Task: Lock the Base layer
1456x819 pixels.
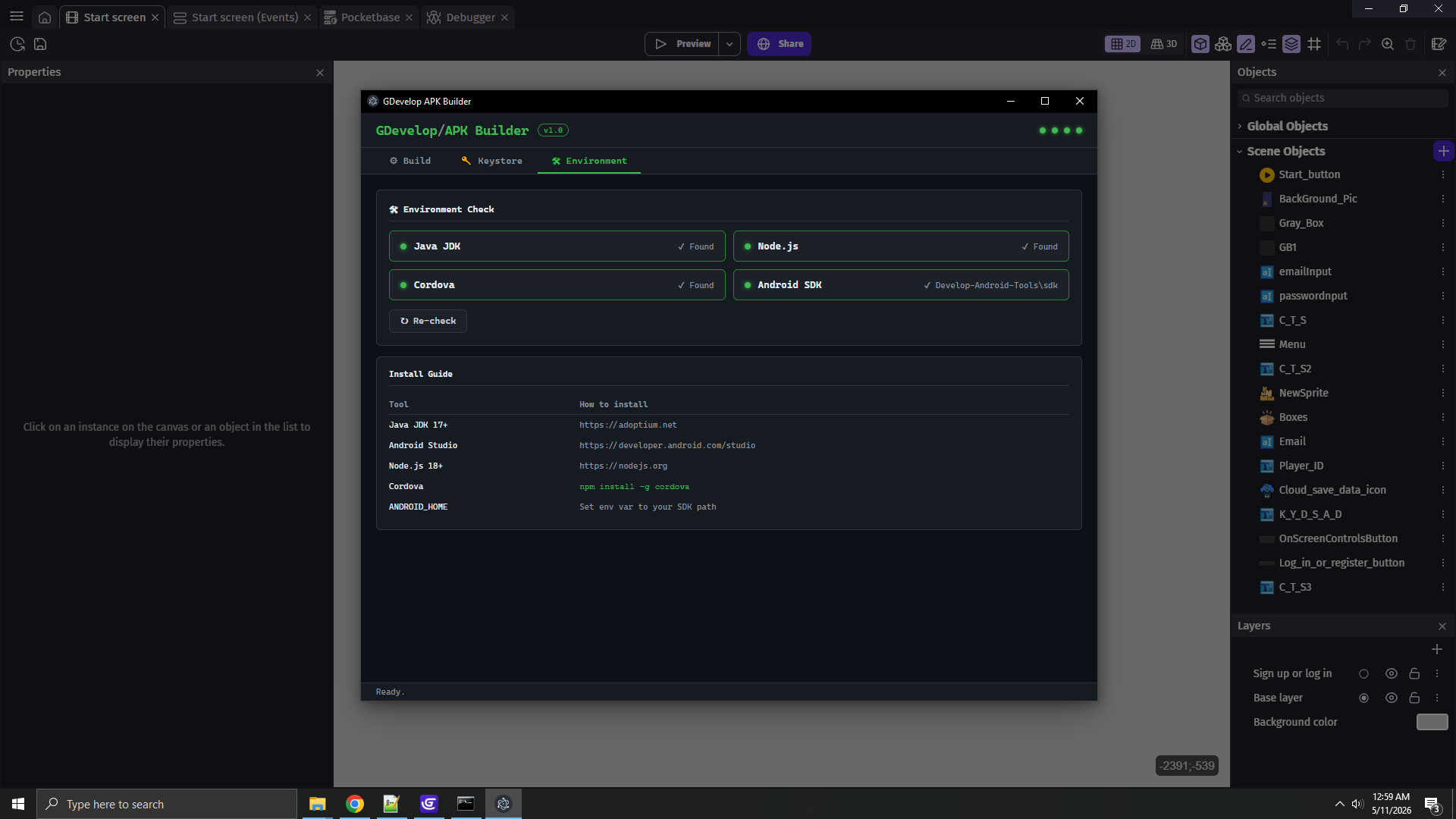Action: [1414, 698]
